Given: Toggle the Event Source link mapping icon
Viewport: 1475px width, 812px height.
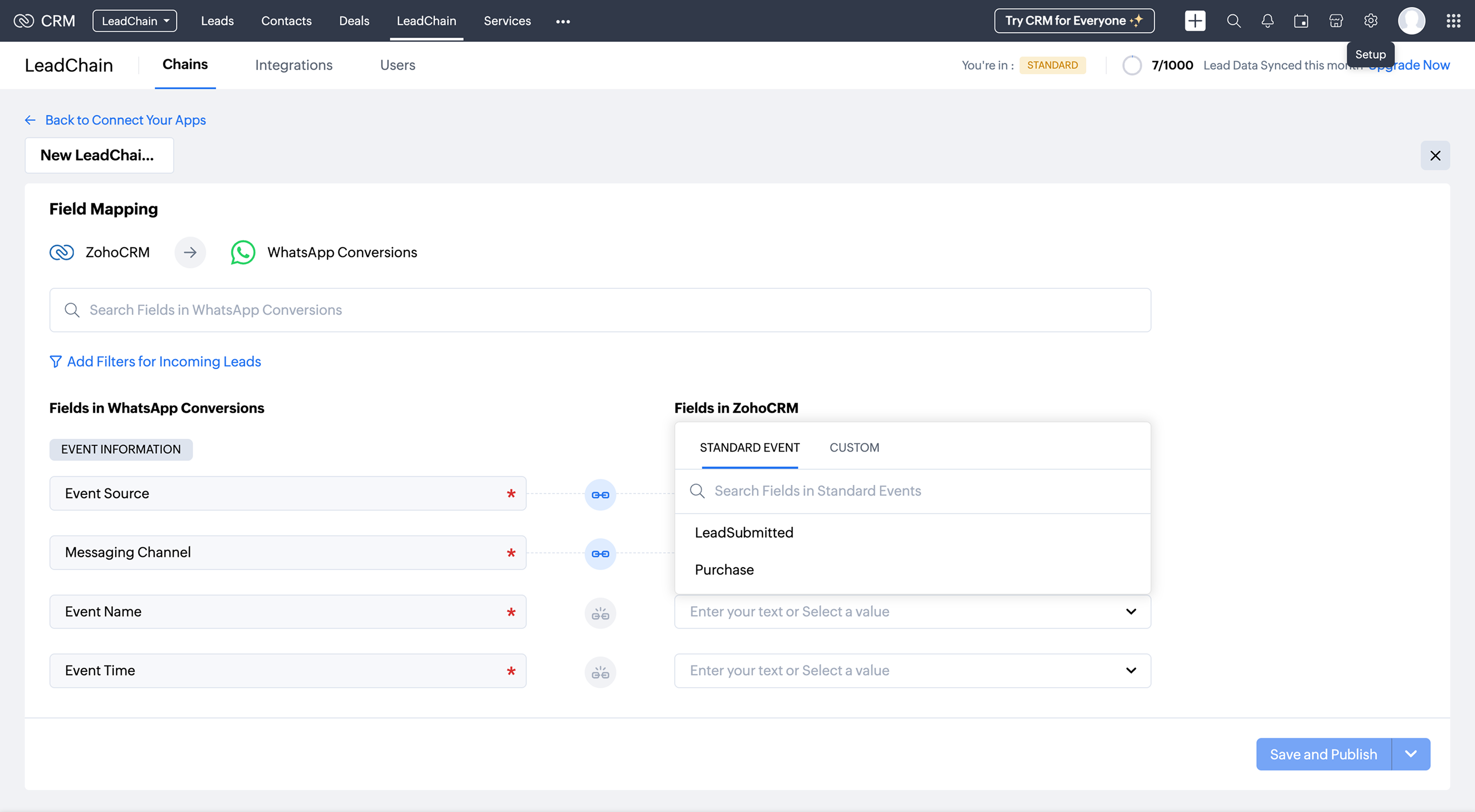Looking at the screenshot, I should coord(600,495).
